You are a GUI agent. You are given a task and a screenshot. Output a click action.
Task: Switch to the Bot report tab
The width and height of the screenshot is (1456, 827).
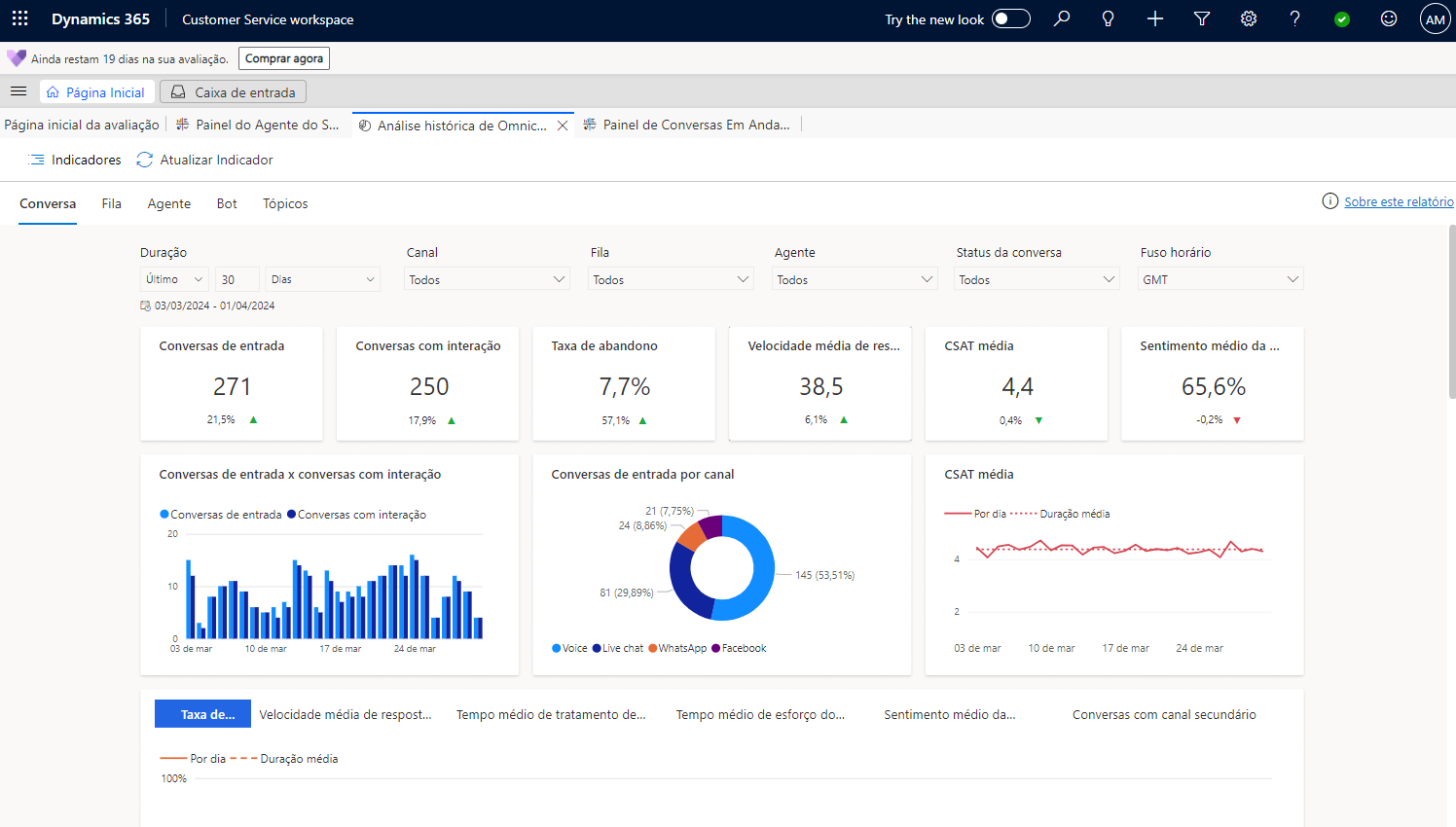(227, 203)
